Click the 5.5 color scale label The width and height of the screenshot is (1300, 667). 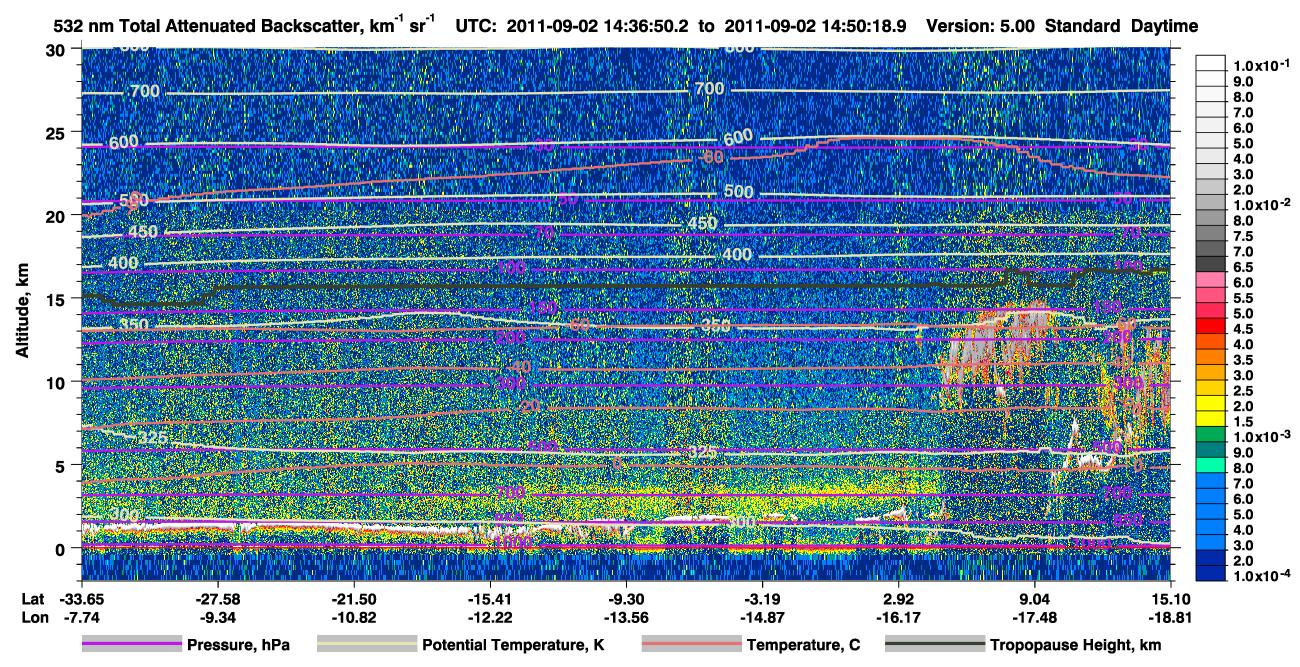point(1243,297)
